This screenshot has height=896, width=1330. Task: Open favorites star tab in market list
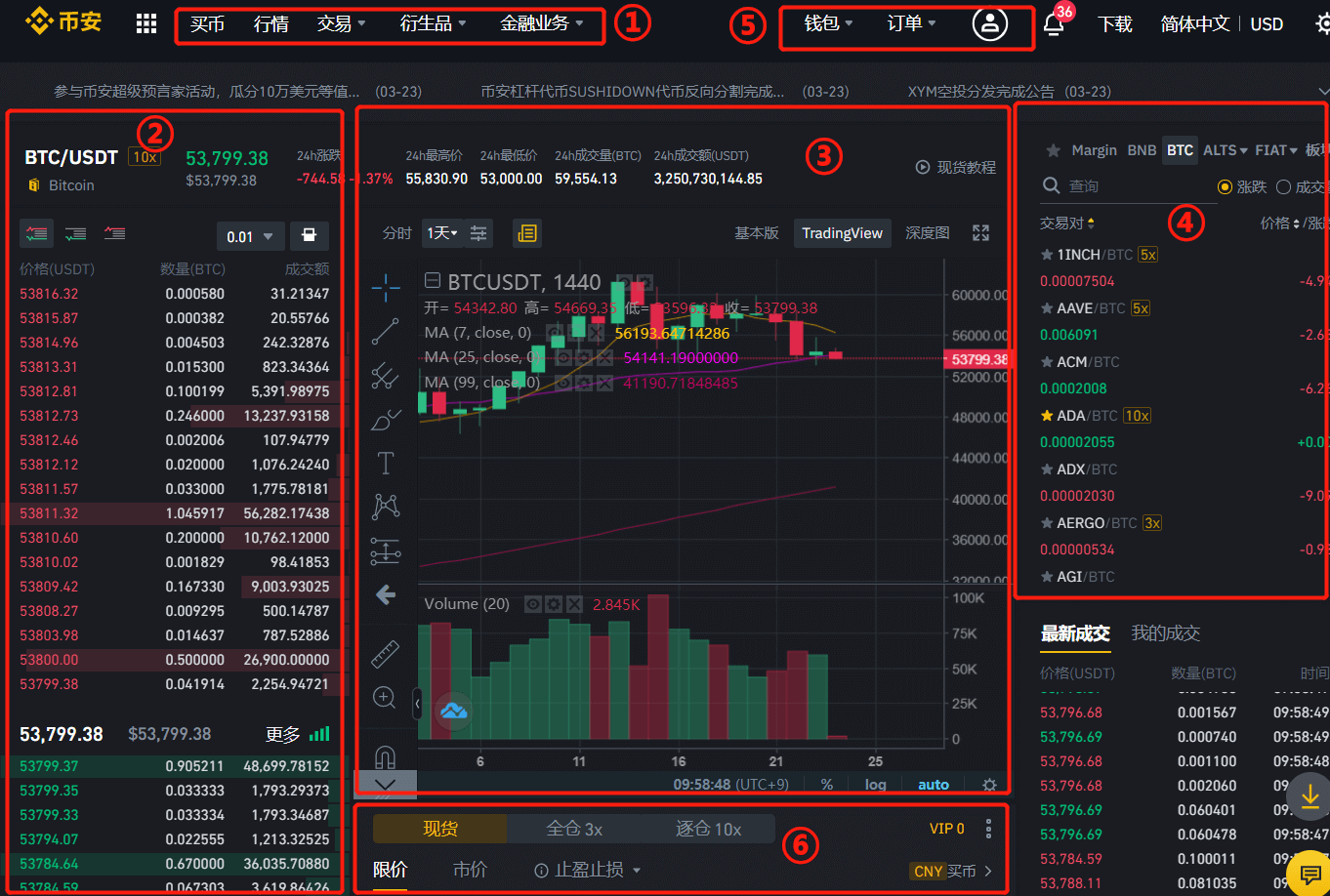pos(1053,150)
